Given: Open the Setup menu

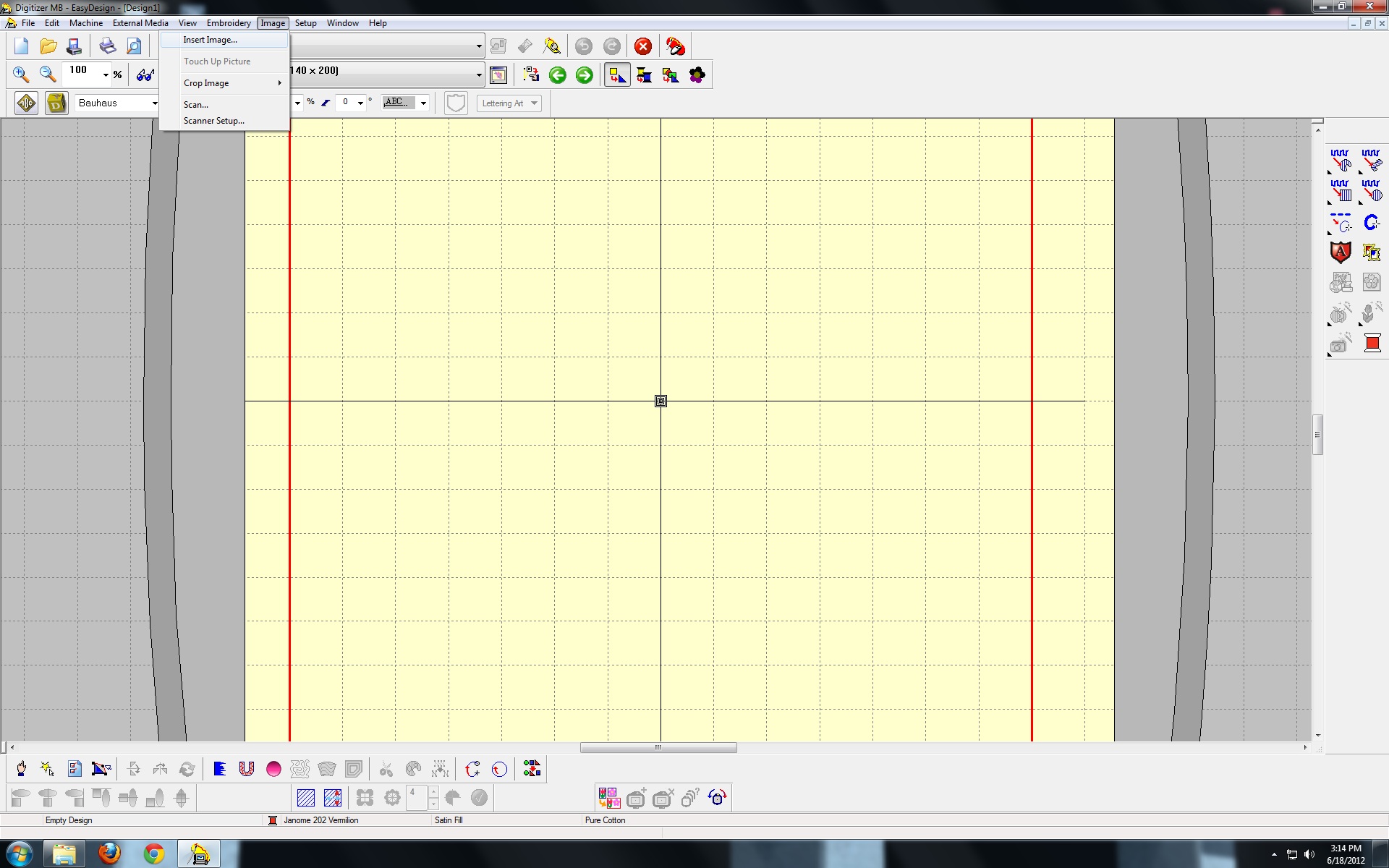Looking at the screenshot, I should coord(306,23).
